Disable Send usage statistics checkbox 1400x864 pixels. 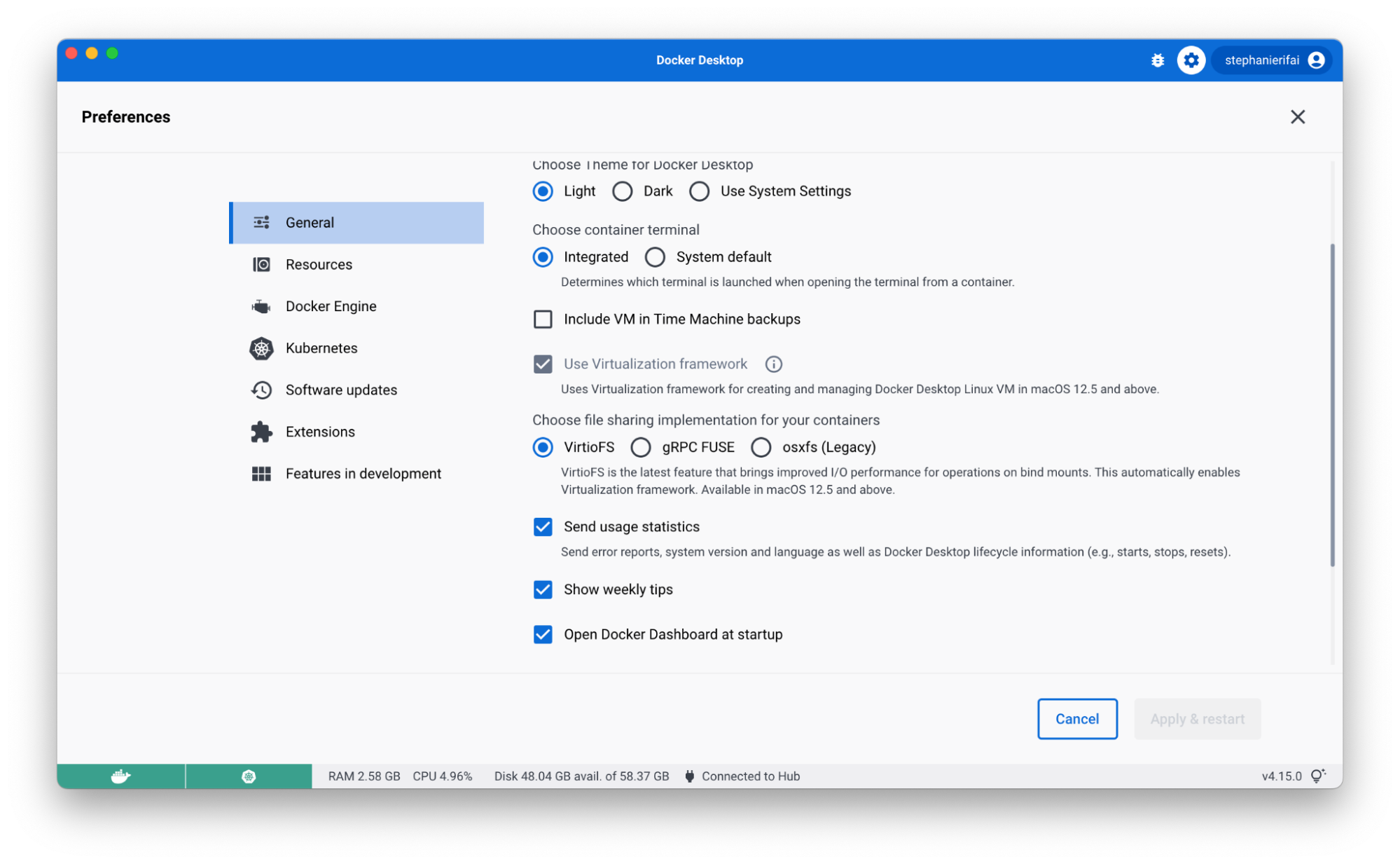(x=543, y=526)
